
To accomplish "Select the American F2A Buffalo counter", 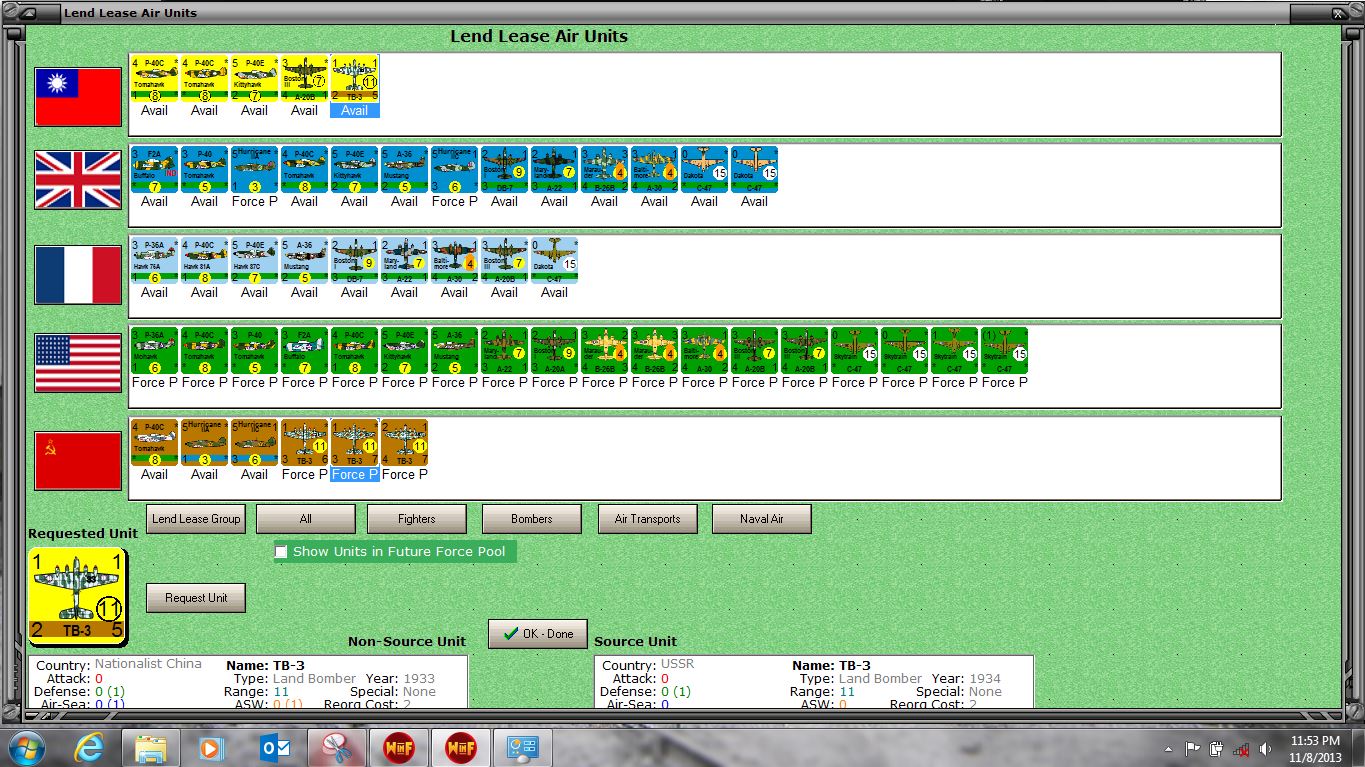I will [x=304, y=351].
